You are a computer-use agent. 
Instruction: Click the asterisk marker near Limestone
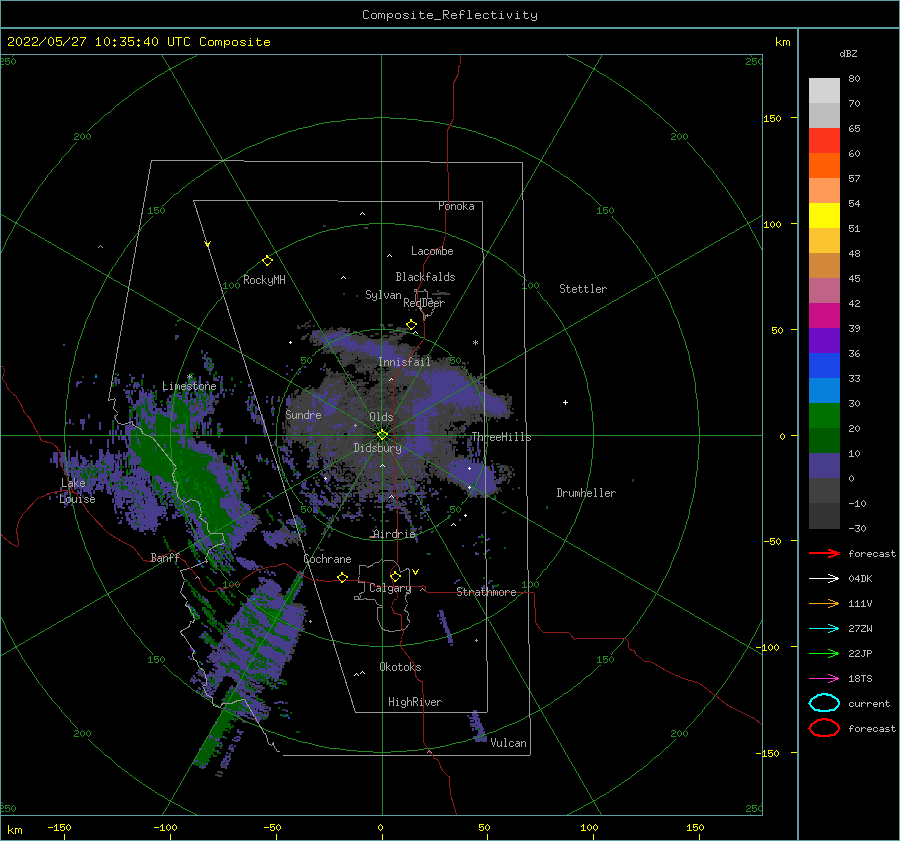(x=189, y=377)
